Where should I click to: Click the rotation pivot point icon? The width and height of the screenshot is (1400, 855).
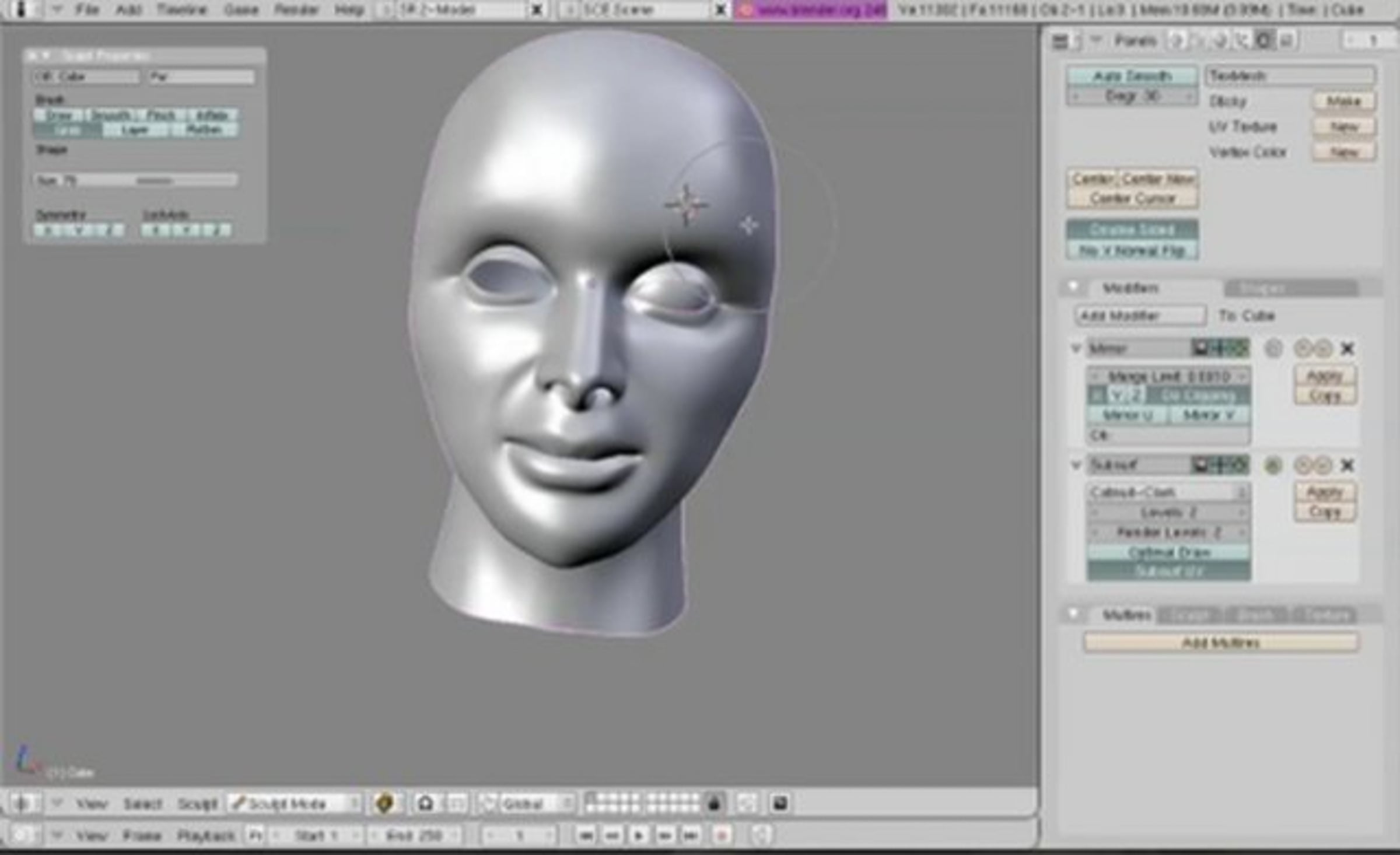tap(426, 804)
